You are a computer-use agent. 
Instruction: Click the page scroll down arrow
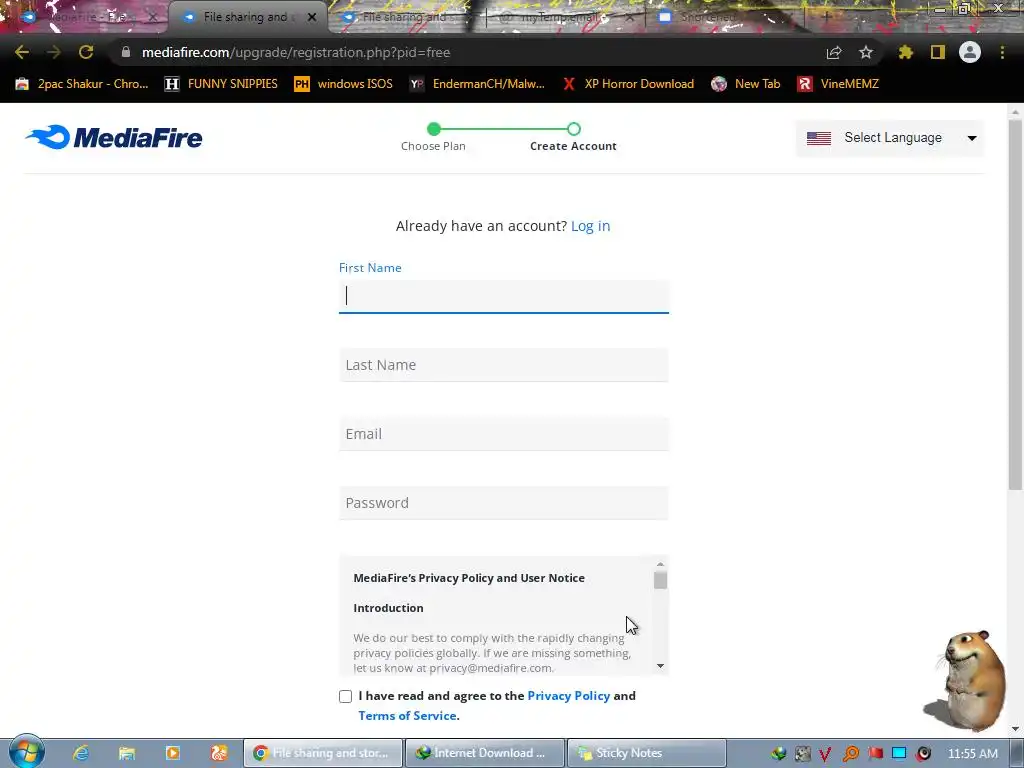coord(1015,729)
